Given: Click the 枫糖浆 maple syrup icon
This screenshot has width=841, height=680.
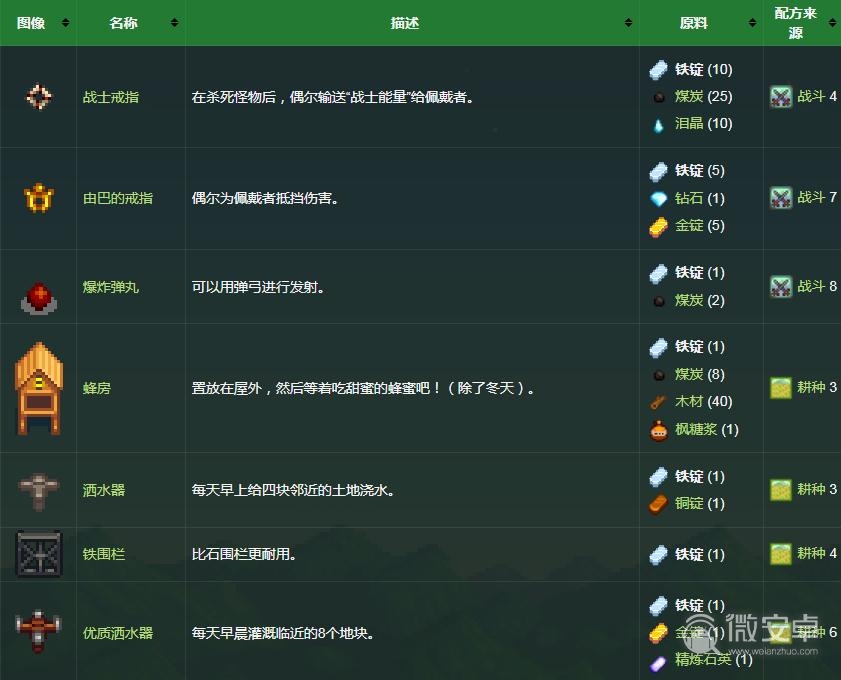Looking at the screenshot, I should [659, 431].
